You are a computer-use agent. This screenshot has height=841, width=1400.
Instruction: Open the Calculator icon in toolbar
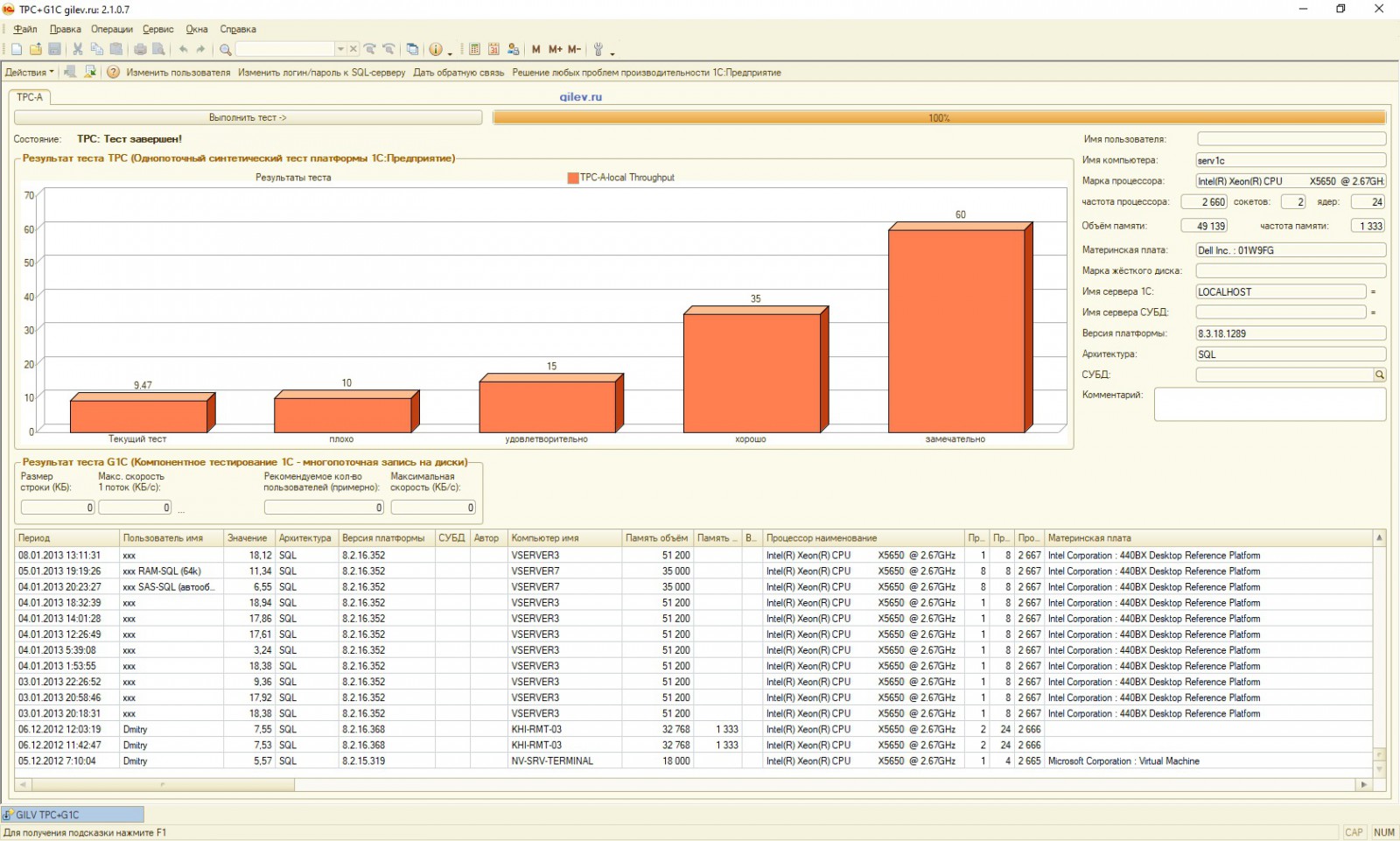pyautogui.click(x=474, y=50)
